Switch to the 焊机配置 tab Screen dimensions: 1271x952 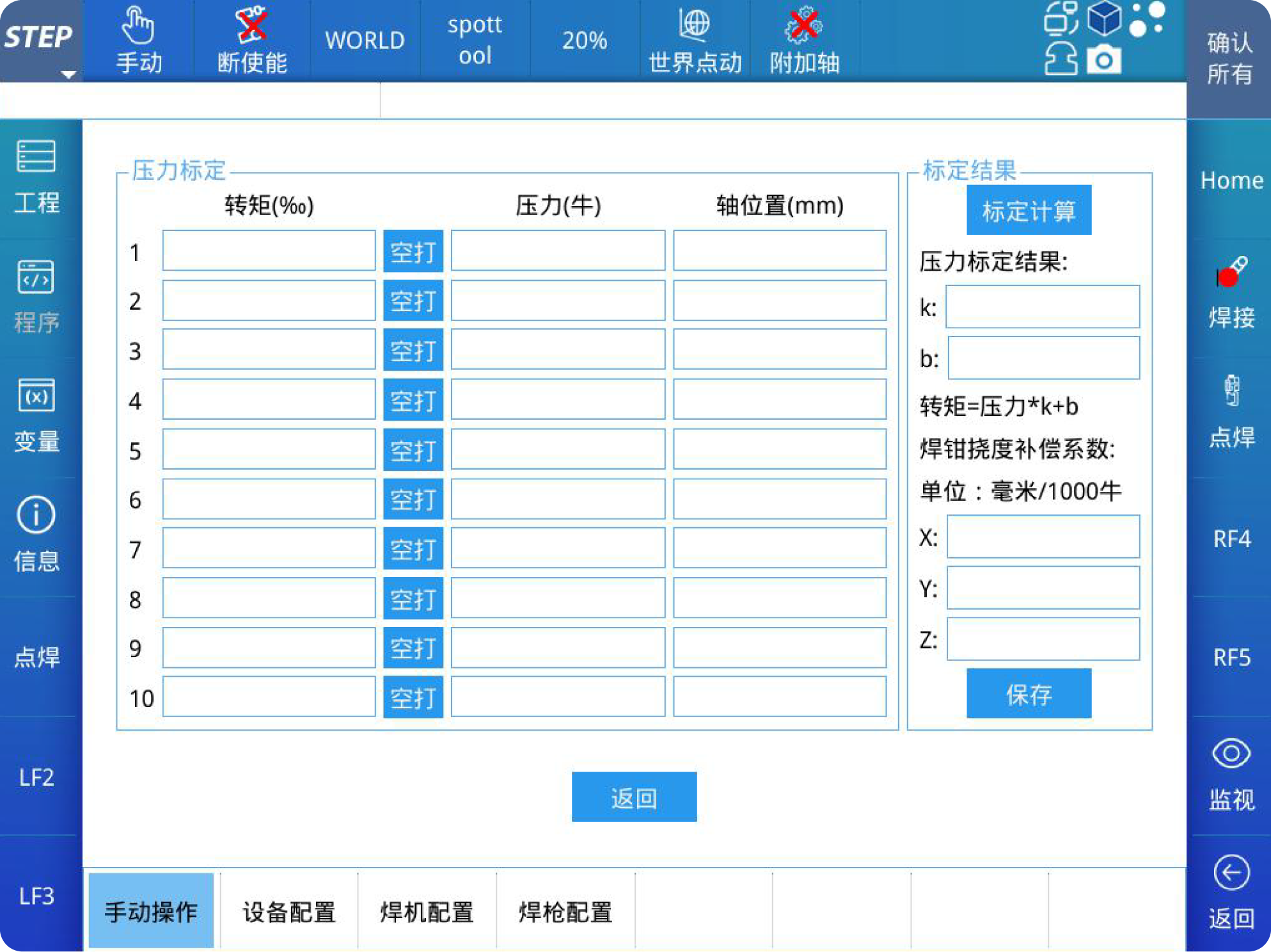click(427, 911)
